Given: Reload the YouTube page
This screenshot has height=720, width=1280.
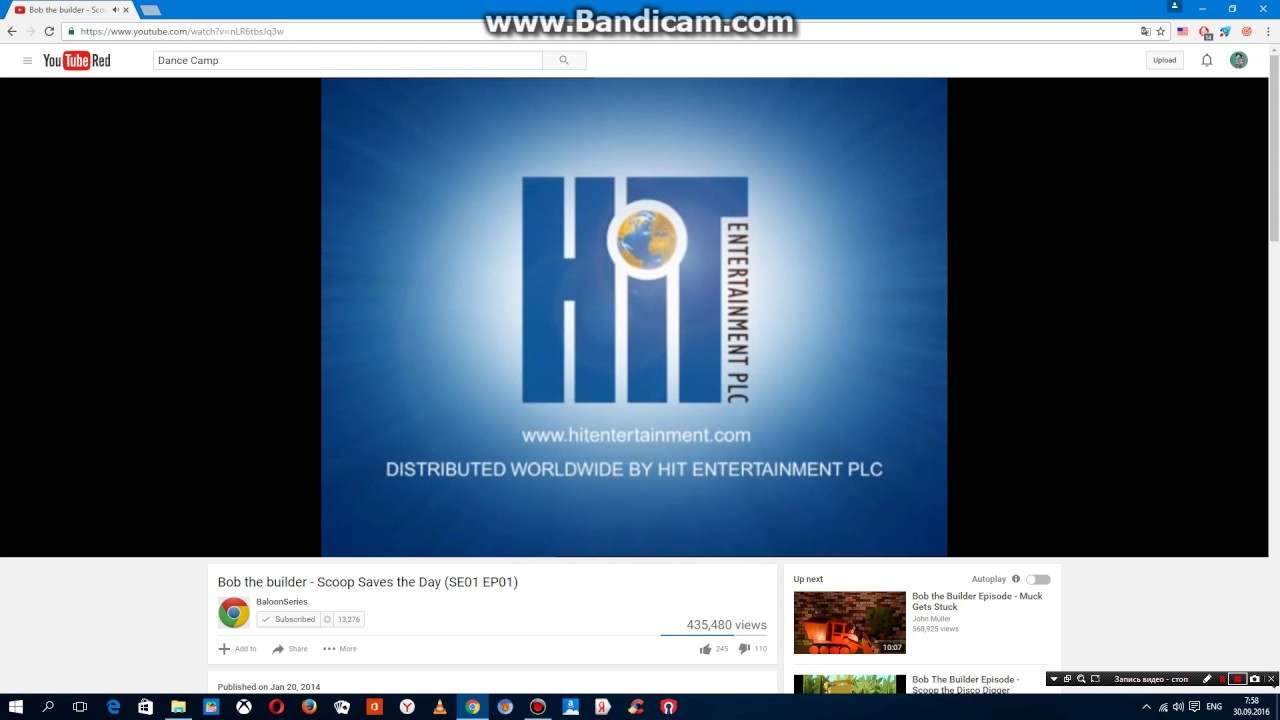Looking at the screenshot, I should [x=49, y=31].
